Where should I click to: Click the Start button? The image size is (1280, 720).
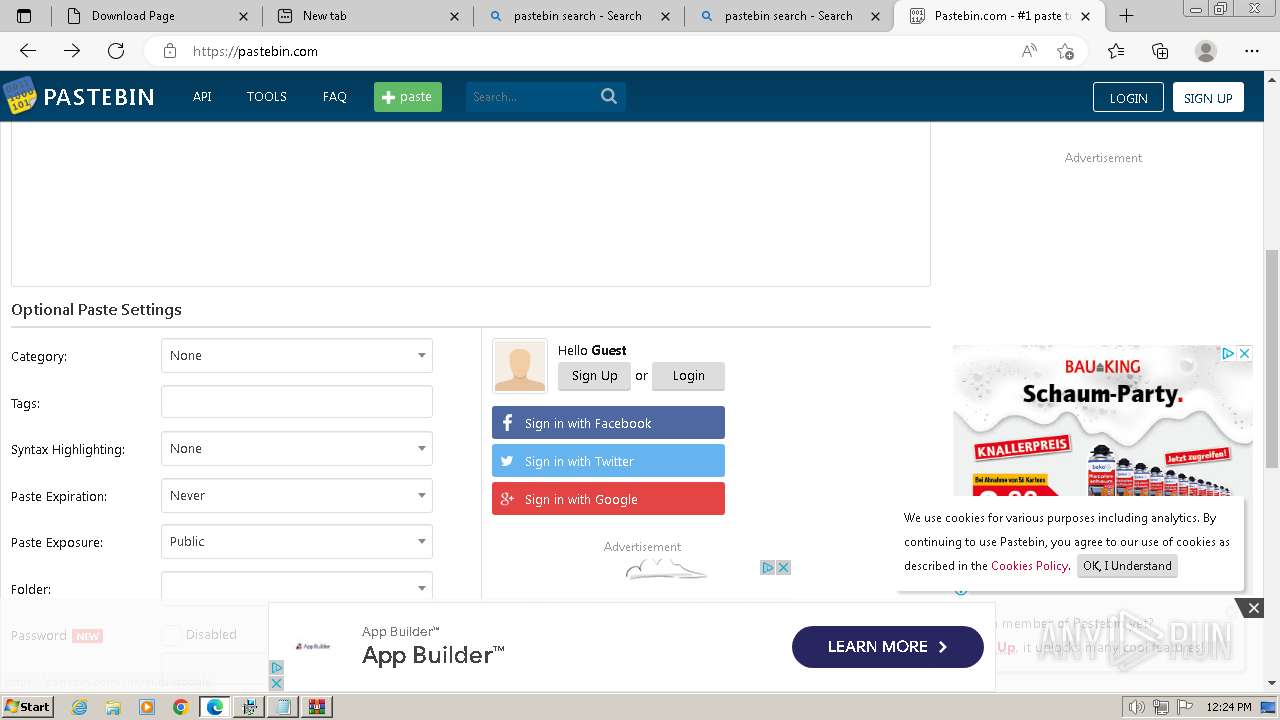[x=28, y=707]
